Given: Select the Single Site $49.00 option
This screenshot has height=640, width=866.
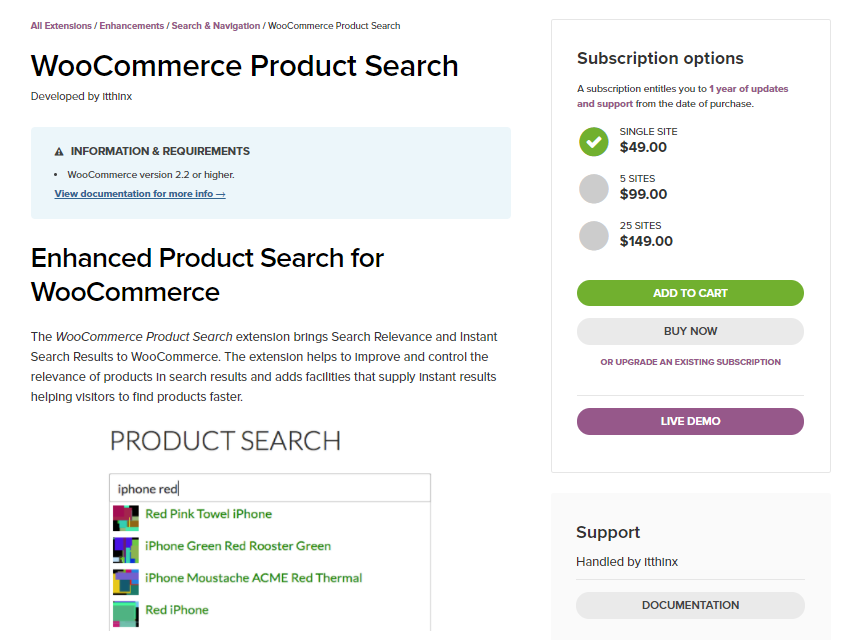Looking at the screenshot, I should (594, 141).
